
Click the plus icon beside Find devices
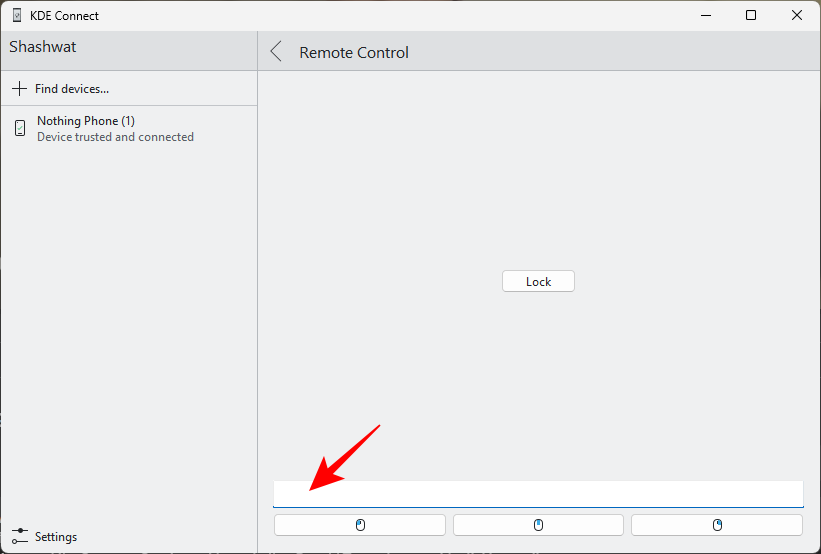(x=19, y=89)
